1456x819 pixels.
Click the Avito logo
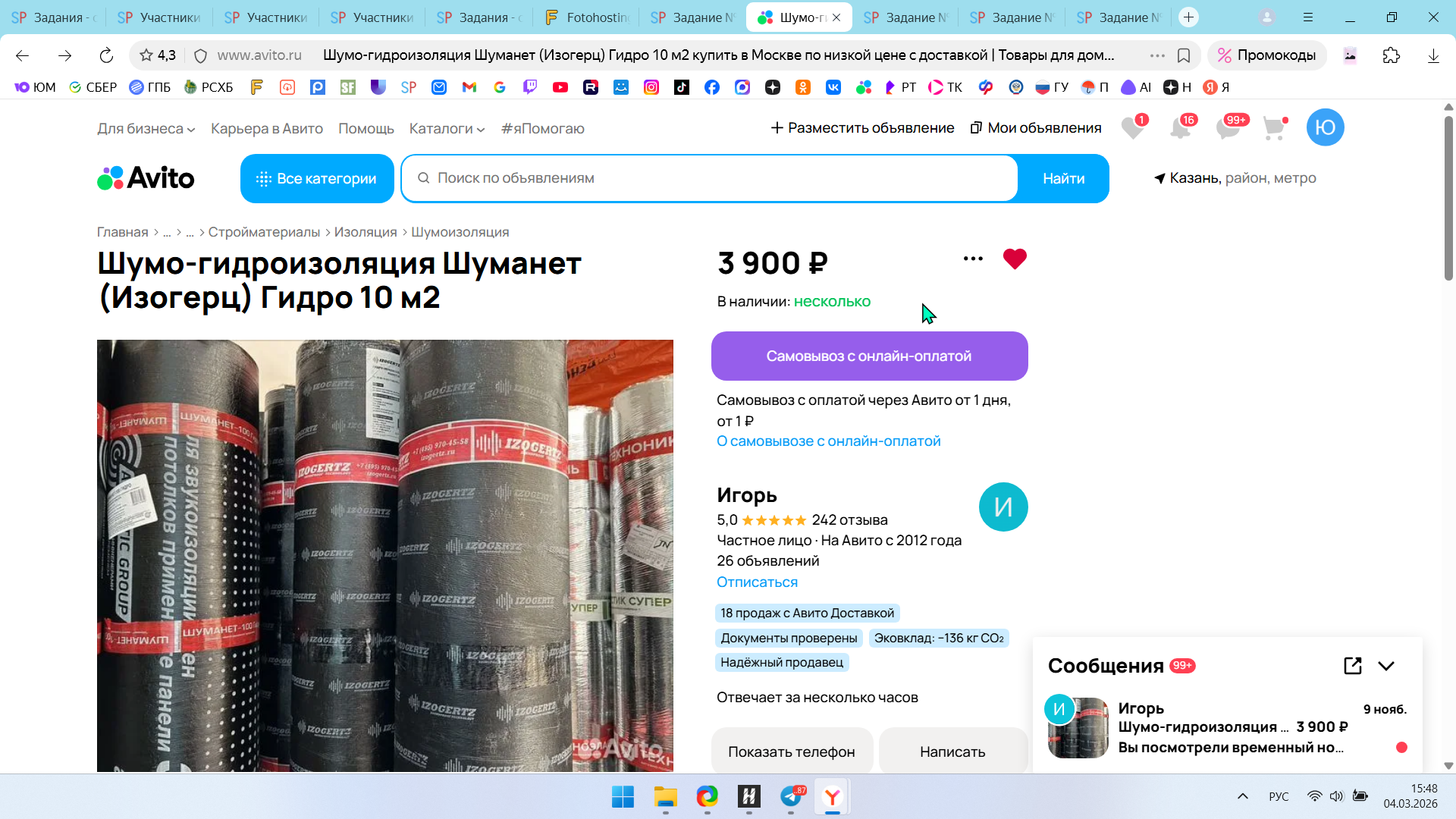(x=146, y=178)
